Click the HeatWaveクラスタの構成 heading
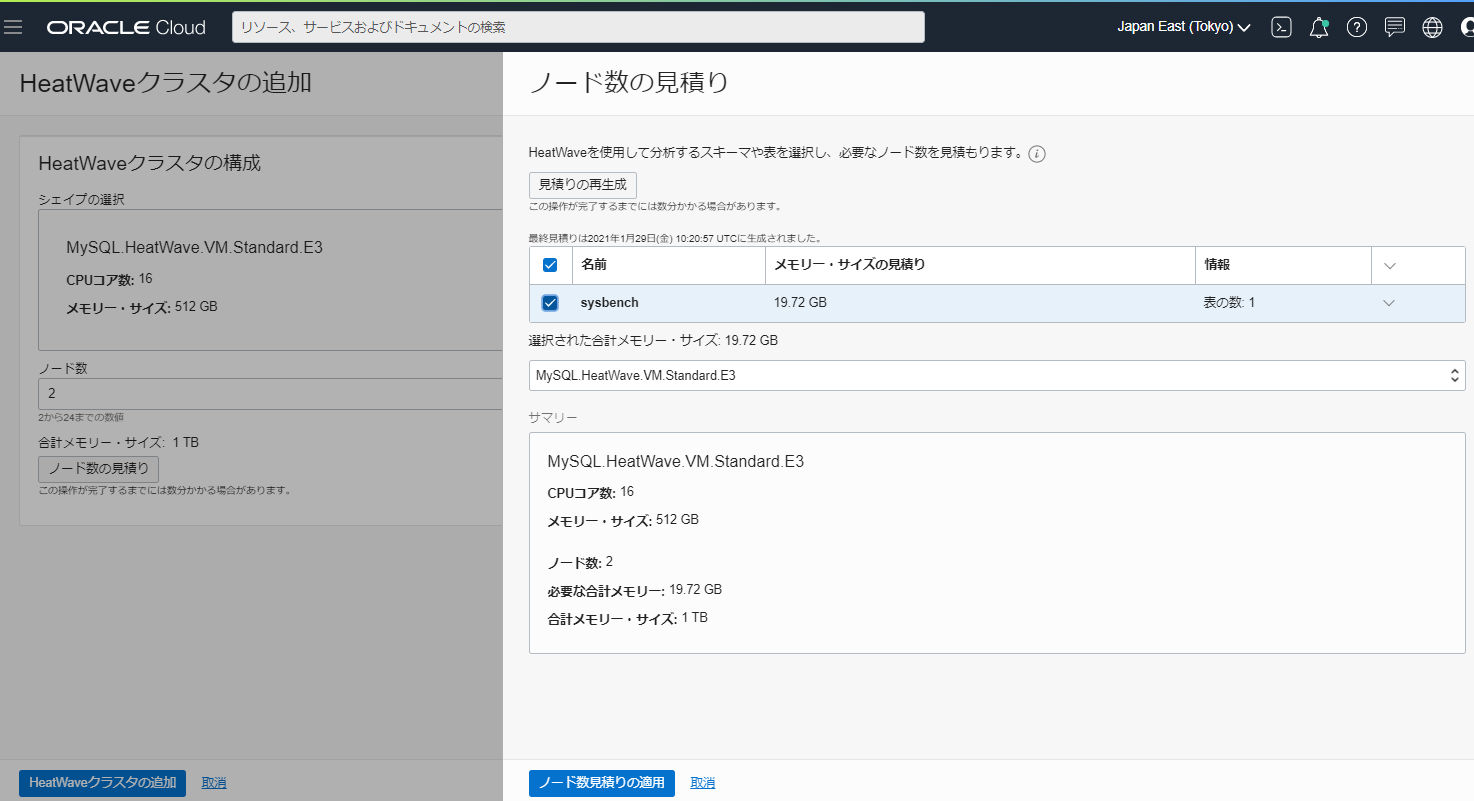Image resolution: width=1474 pixels, height=801 pixels. coord(150,163)
